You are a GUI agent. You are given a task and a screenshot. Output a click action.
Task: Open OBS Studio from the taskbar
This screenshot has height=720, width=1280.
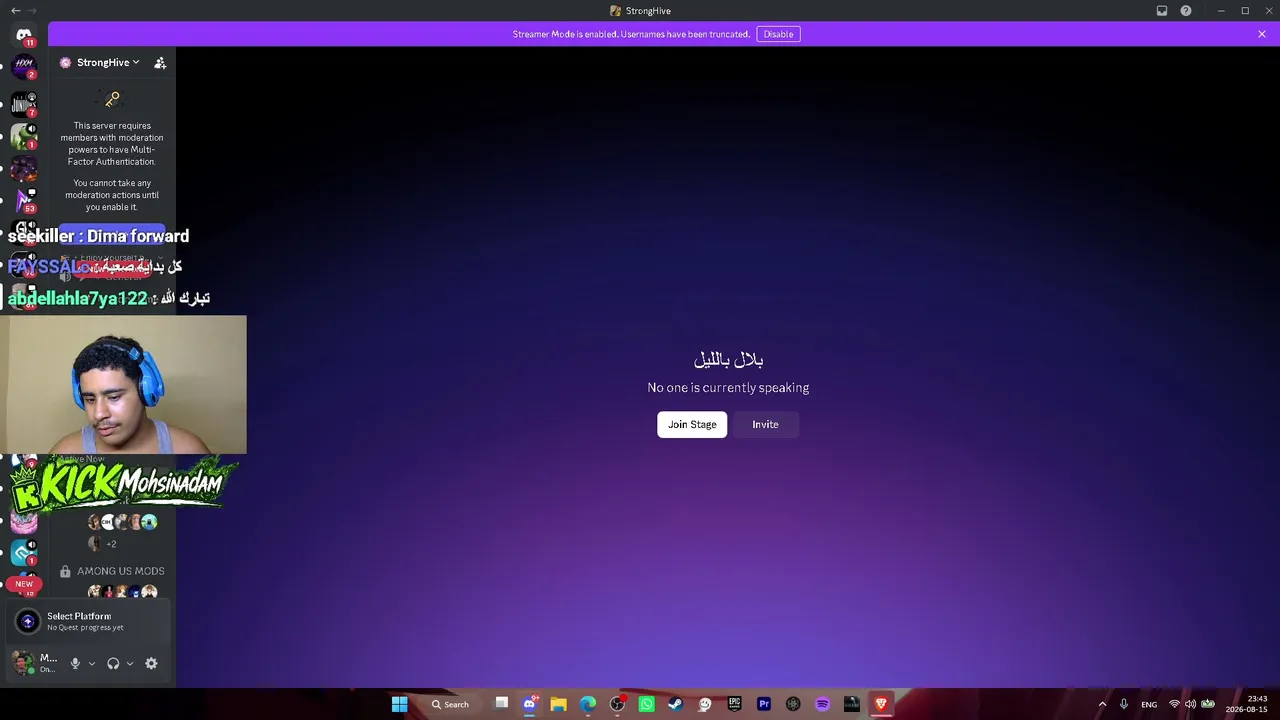(618, 704)
